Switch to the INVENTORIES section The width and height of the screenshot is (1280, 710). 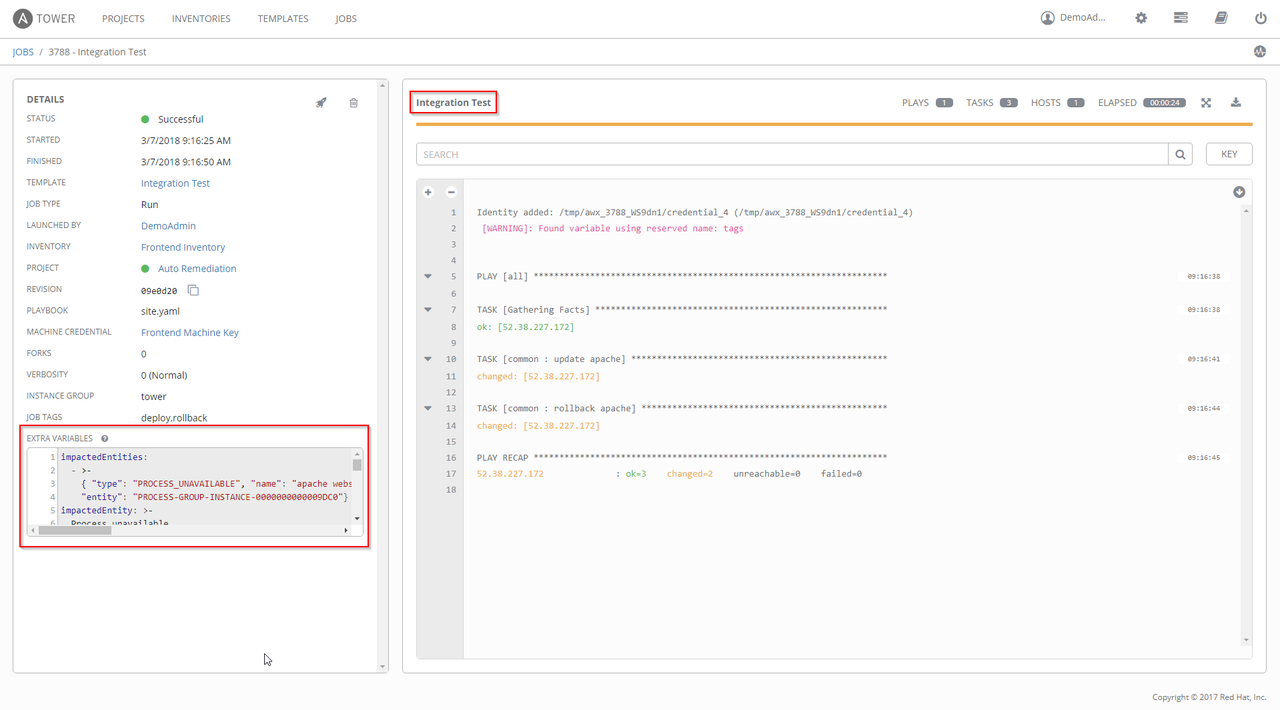[201, 18]
